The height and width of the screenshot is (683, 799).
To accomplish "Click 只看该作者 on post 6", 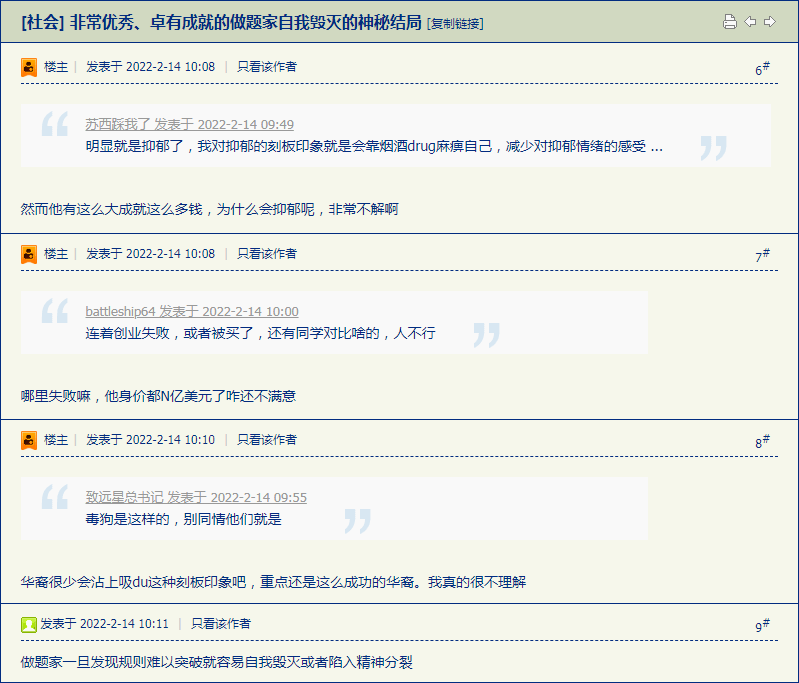I will pos(267,67).
